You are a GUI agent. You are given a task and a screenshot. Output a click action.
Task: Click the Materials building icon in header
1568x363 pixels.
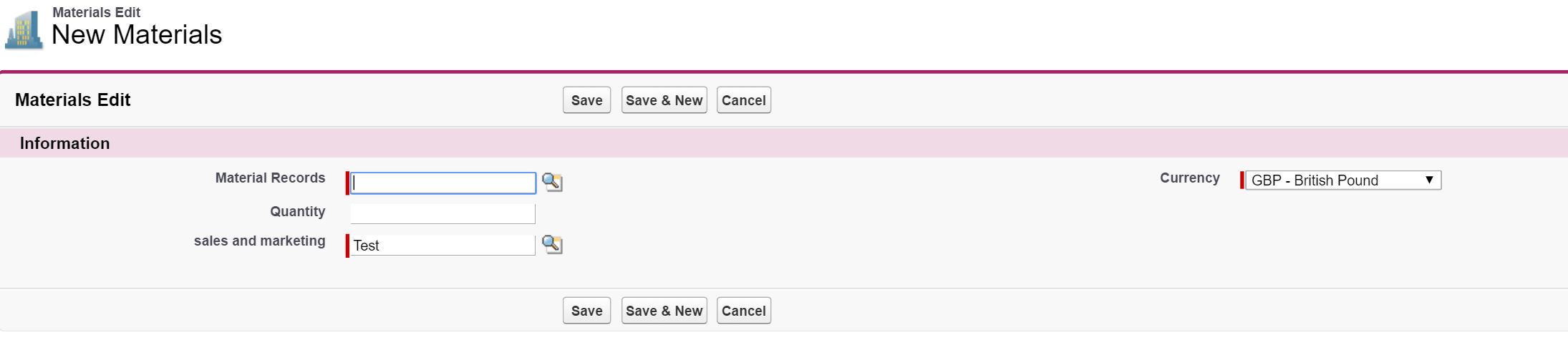click(x=24, y=31)
